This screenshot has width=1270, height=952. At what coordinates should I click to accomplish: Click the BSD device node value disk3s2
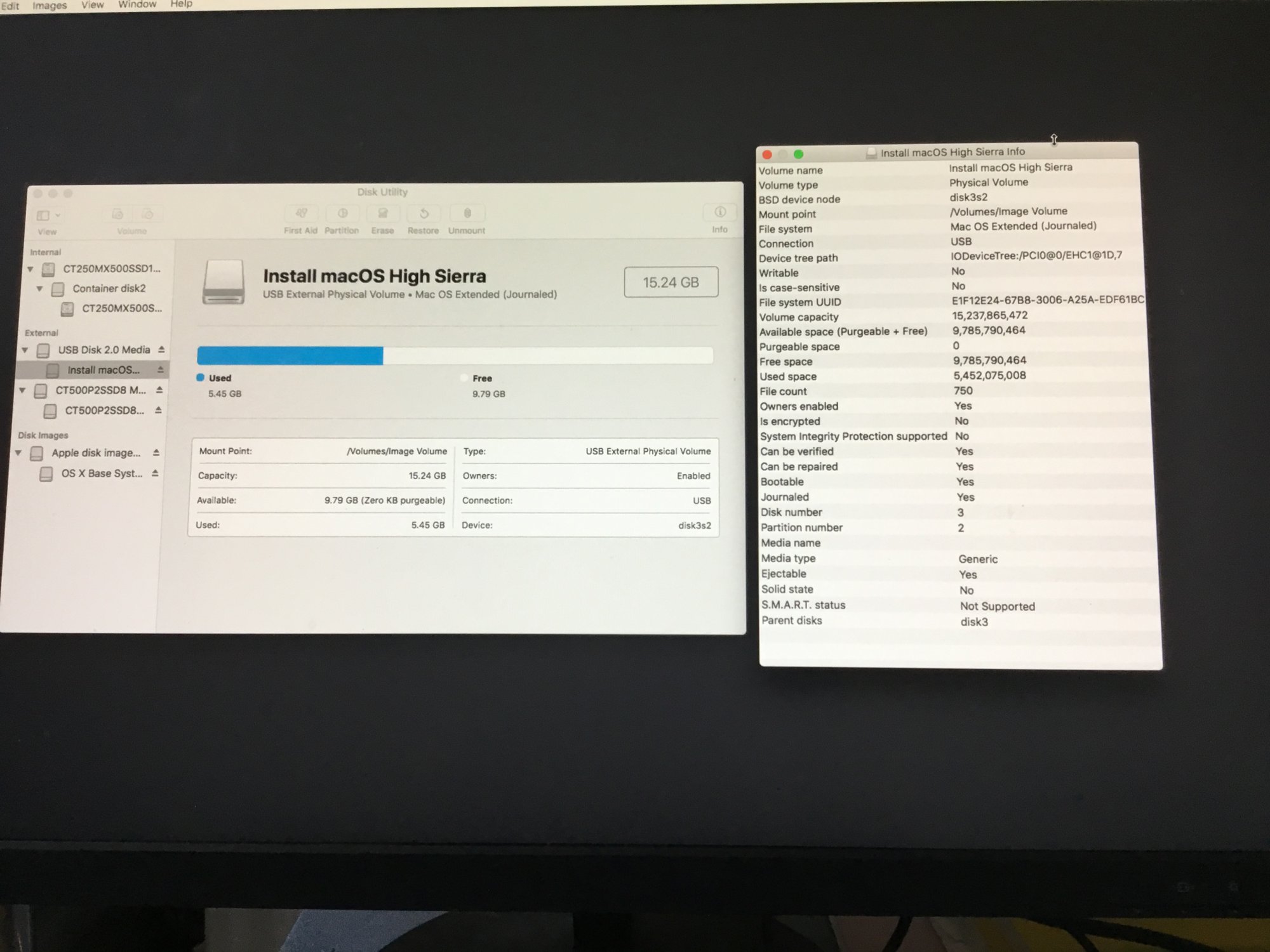[x=968, y=197]
